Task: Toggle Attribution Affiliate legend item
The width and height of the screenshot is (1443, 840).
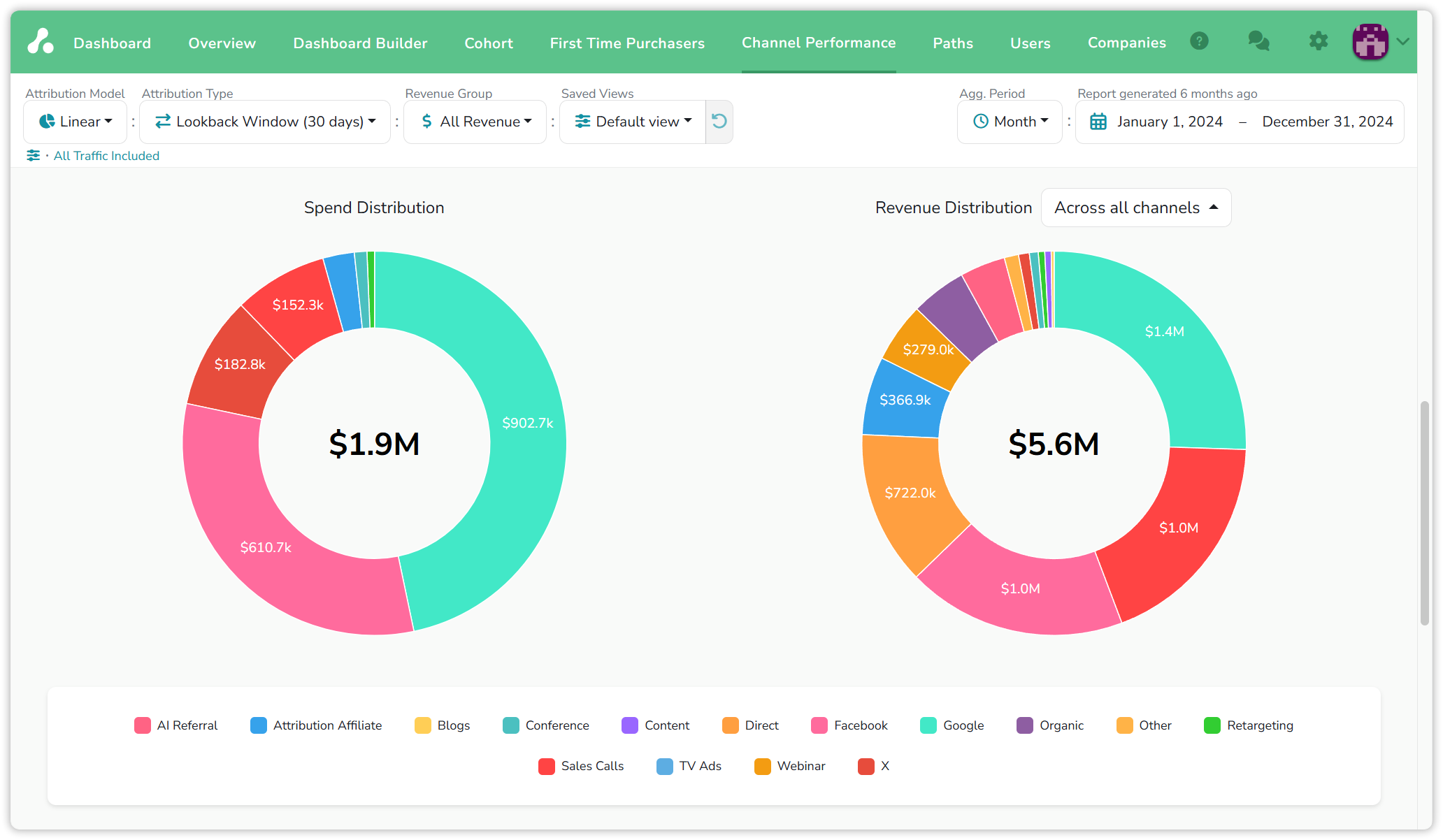Action: coord(316,725)
